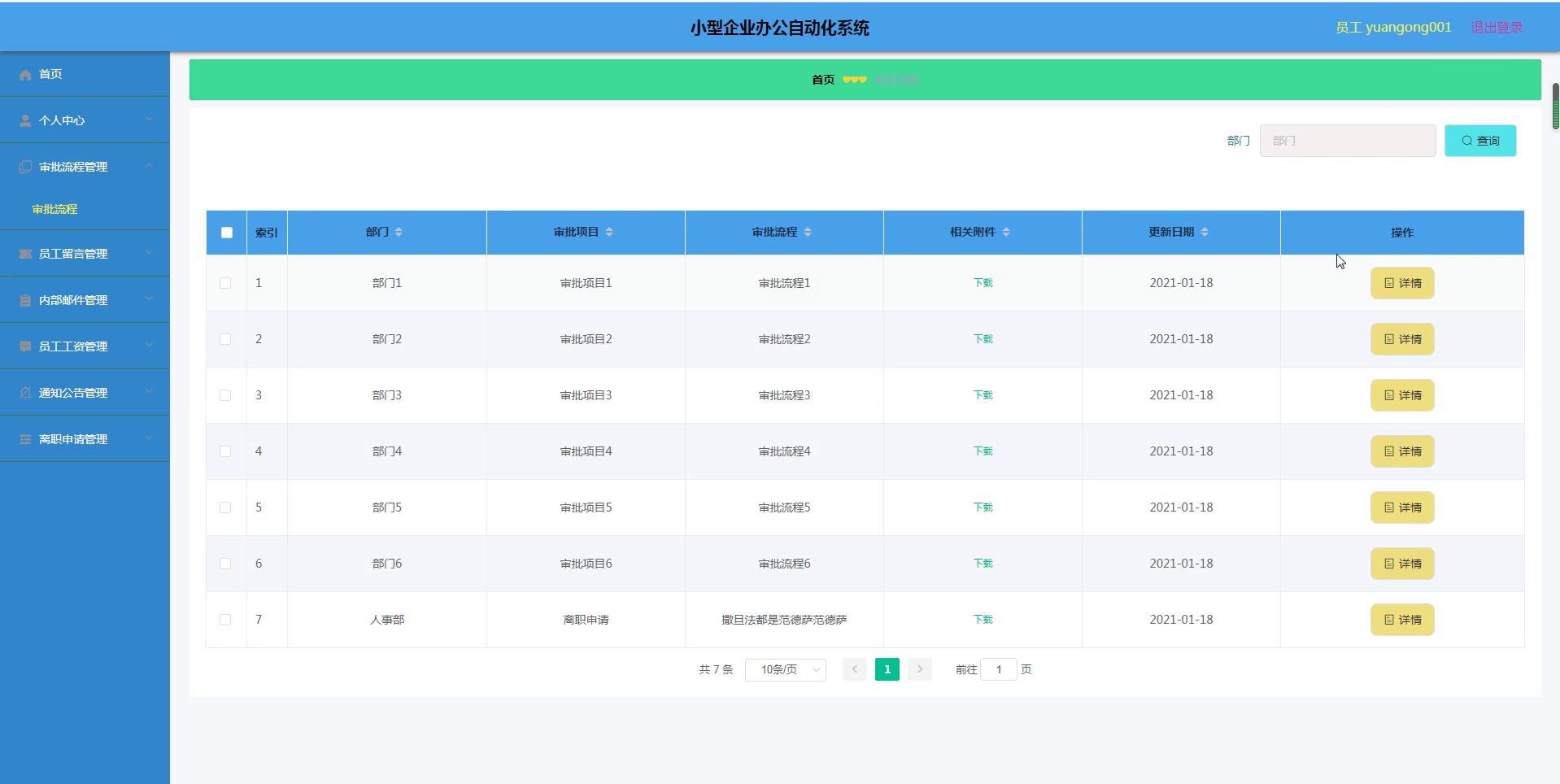Open the 10条/页 page size dropdown
The width and height of the screenshot is (1560, 784).
point(785,670)
